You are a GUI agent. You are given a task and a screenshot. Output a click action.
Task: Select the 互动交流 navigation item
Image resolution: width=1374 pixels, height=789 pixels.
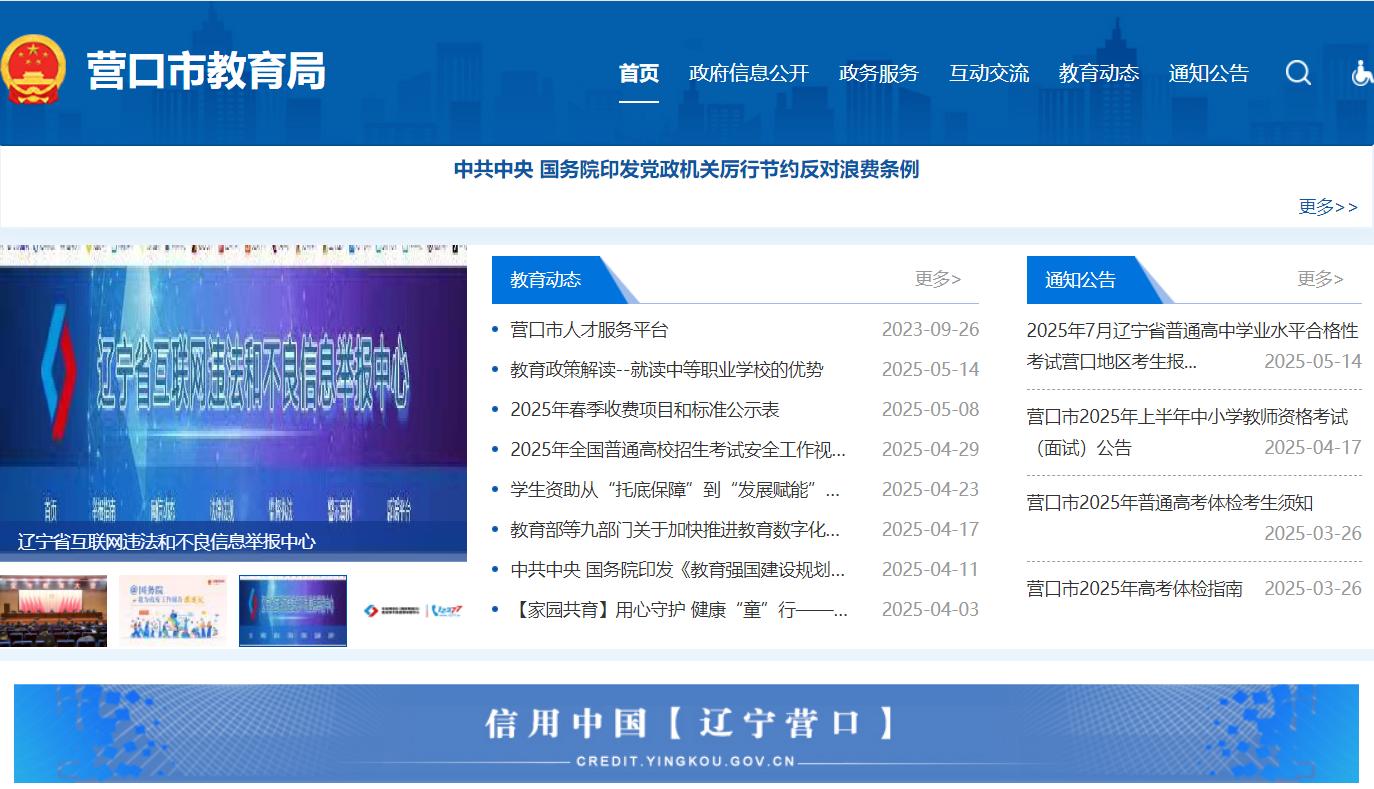(988, 73)
